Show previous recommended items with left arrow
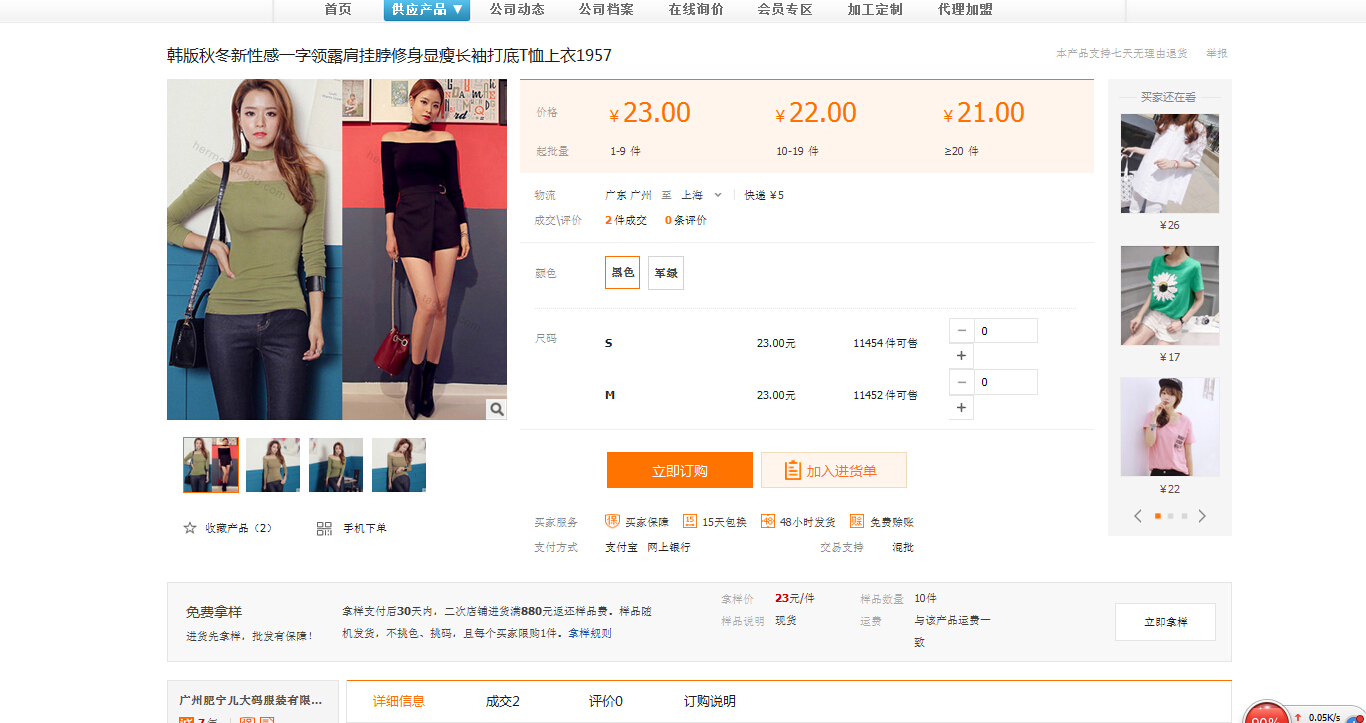Viewport: 1366px width, 723px height. (x=1138, y=516)
